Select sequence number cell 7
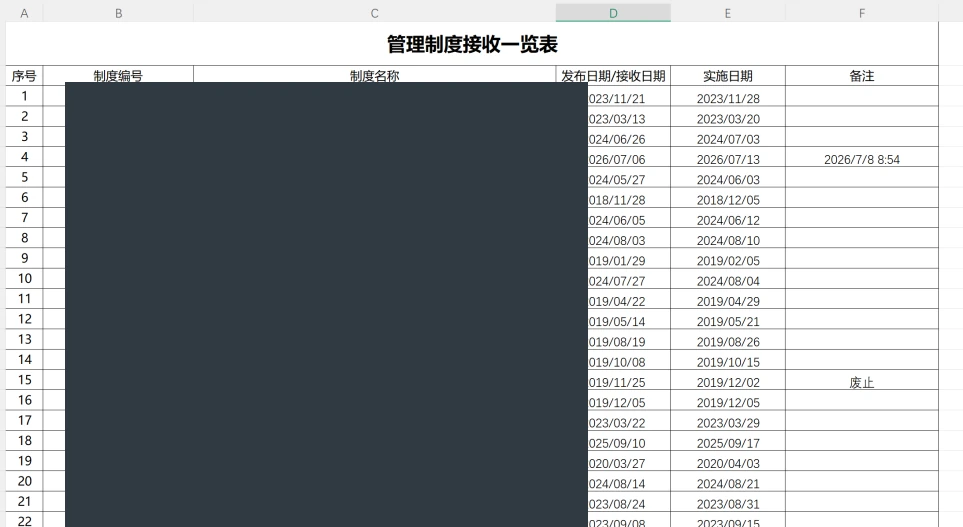 (24, 217)
